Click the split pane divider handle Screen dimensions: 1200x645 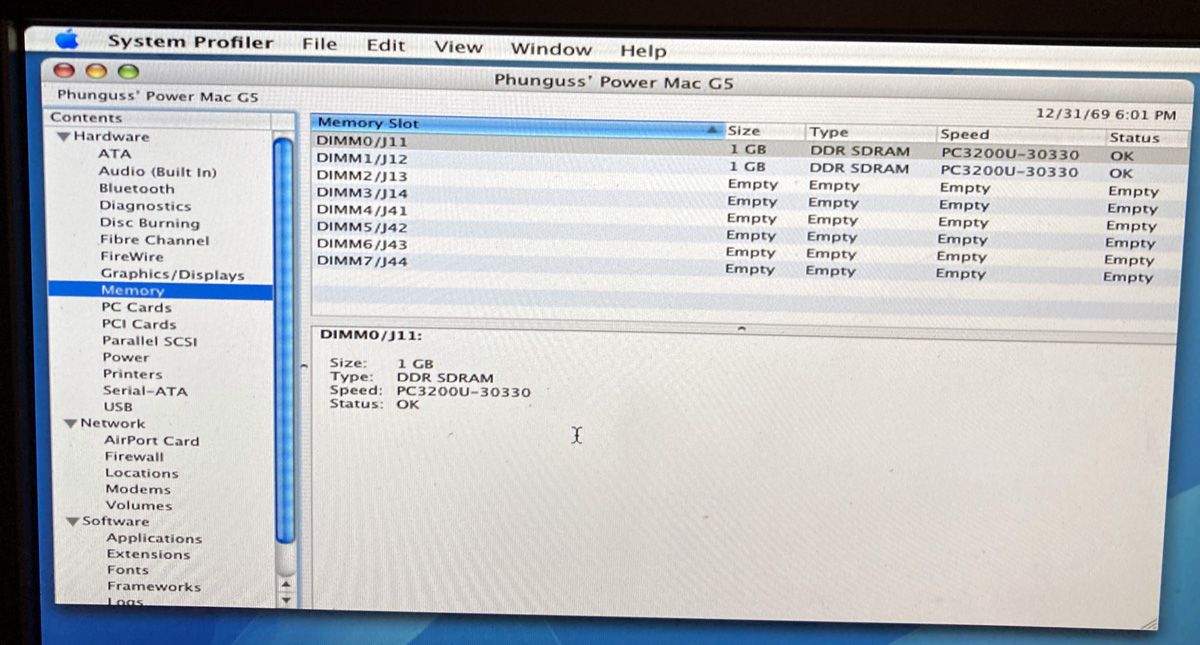[x=741, y=327]
